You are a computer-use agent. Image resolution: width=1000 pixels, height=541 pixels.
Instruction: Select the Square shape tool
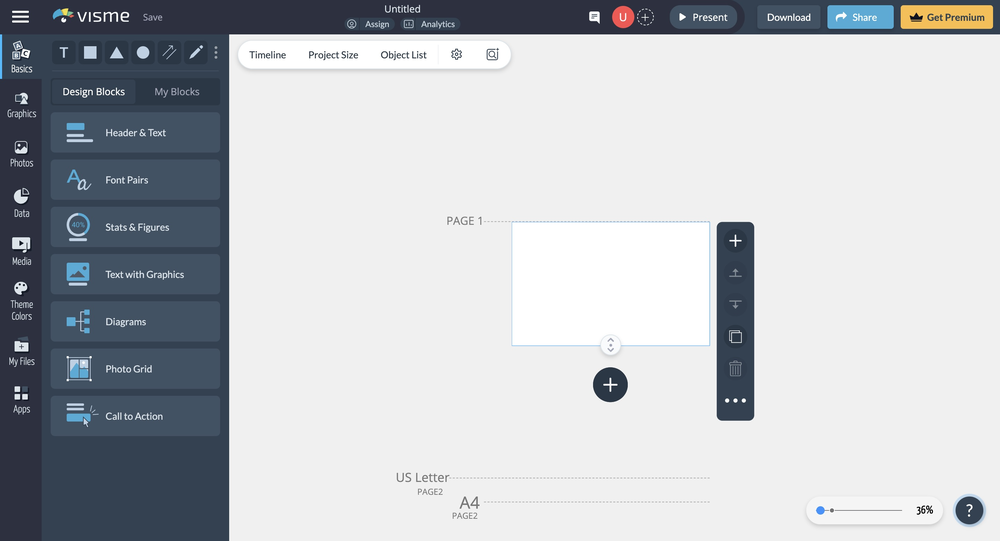coord(90,53)
